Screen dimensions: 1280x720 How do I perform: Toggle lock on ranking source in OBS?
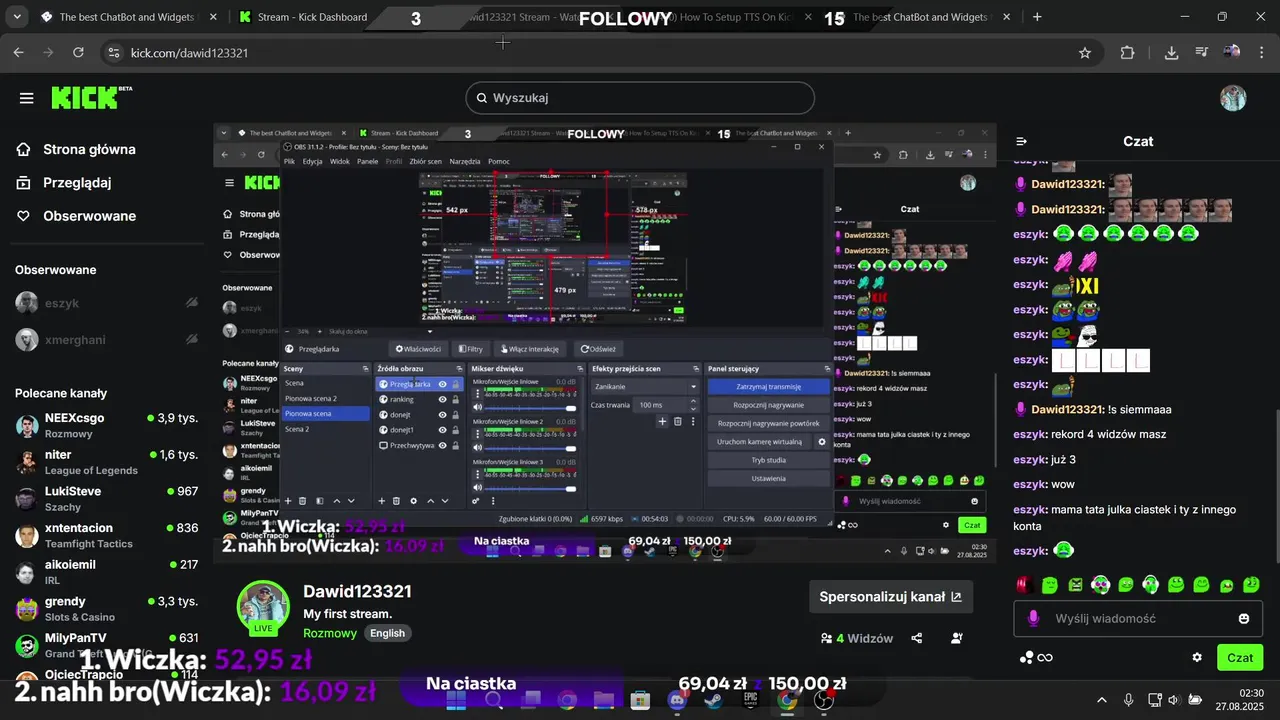click(x=456, y=399)
